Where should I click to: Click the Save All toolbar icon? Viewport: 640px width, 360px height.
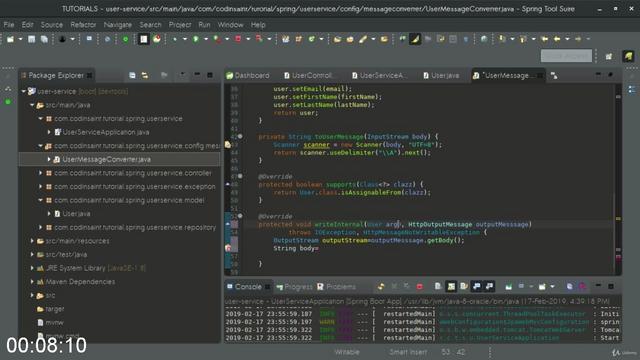pos(44,39)
